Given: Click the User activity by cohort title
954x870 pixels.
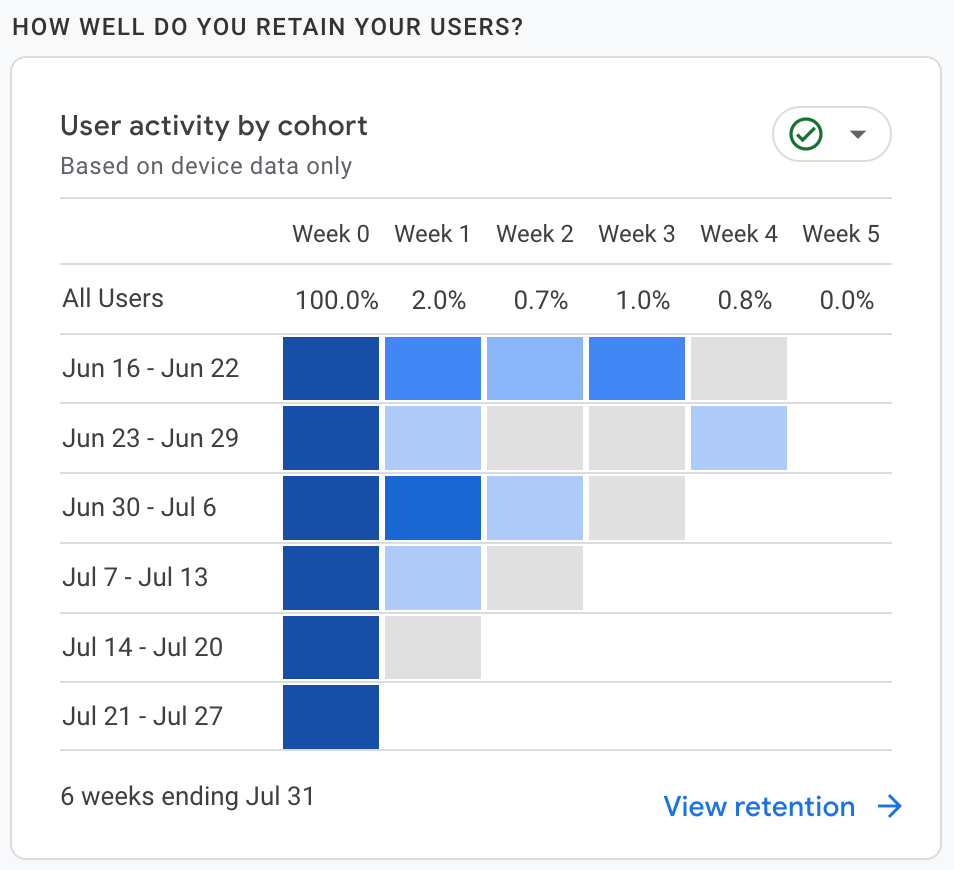Looking at the screenshot, I should point(214,126).
